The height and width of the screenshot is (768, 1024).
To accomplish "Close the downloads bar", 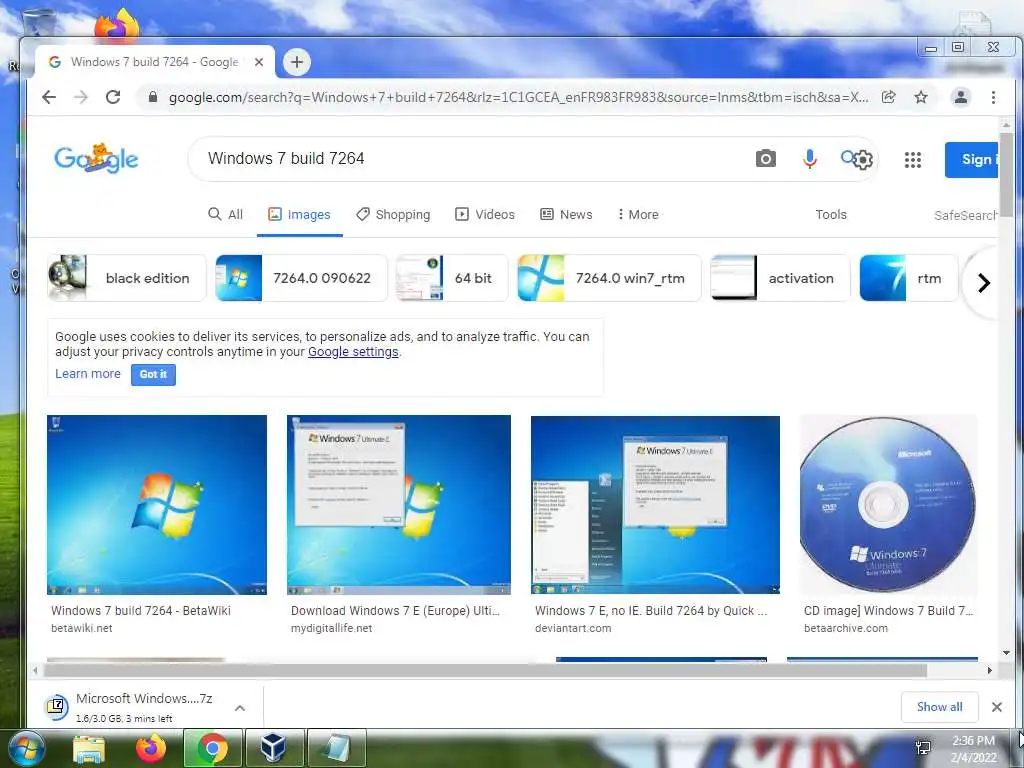I will 997,707.
